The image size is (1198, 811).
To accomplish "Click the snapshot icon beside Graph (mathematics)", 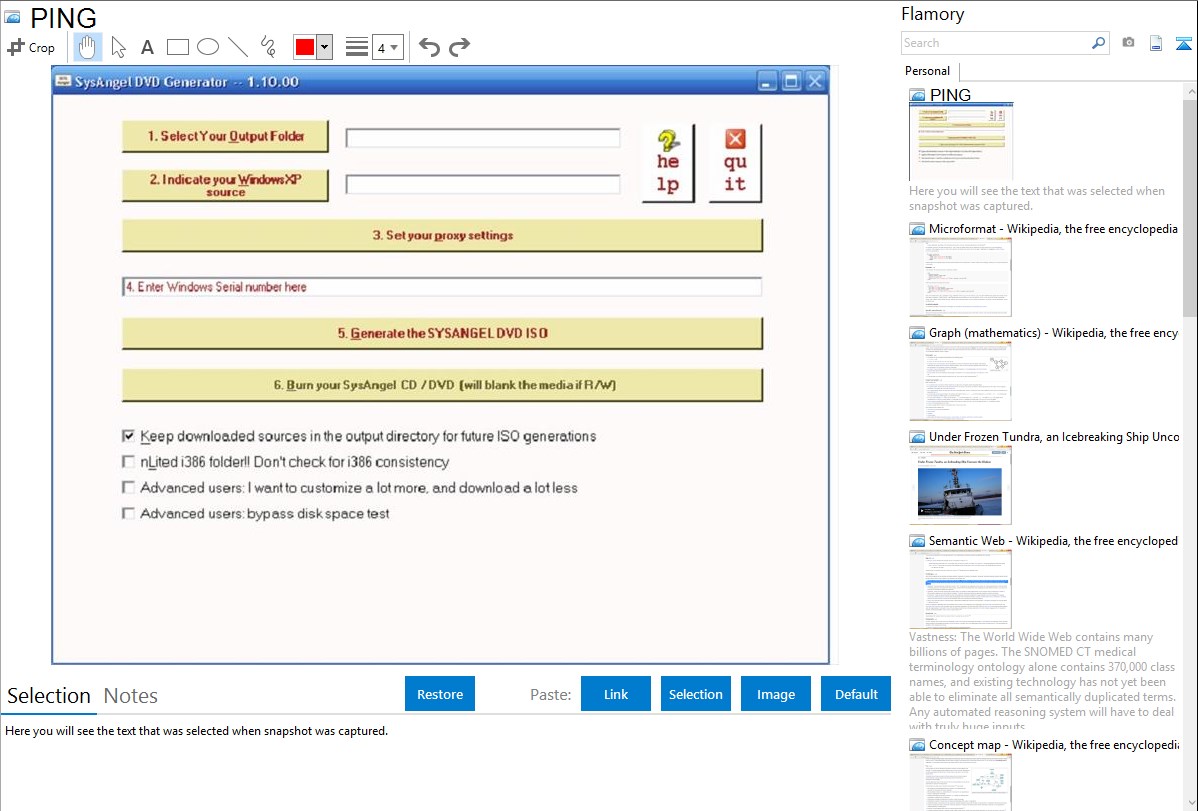I will coord(918,333).
